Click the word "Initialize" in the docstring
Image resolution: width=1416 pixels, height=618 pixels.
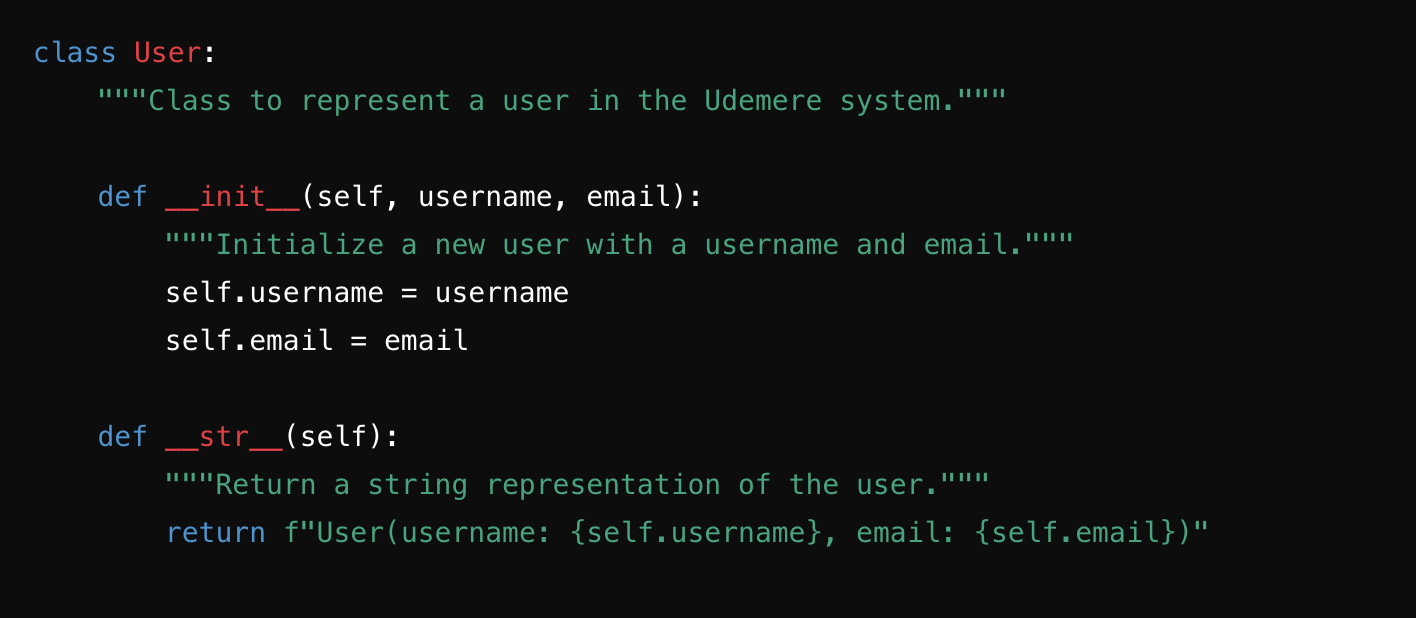pos(299,245)
